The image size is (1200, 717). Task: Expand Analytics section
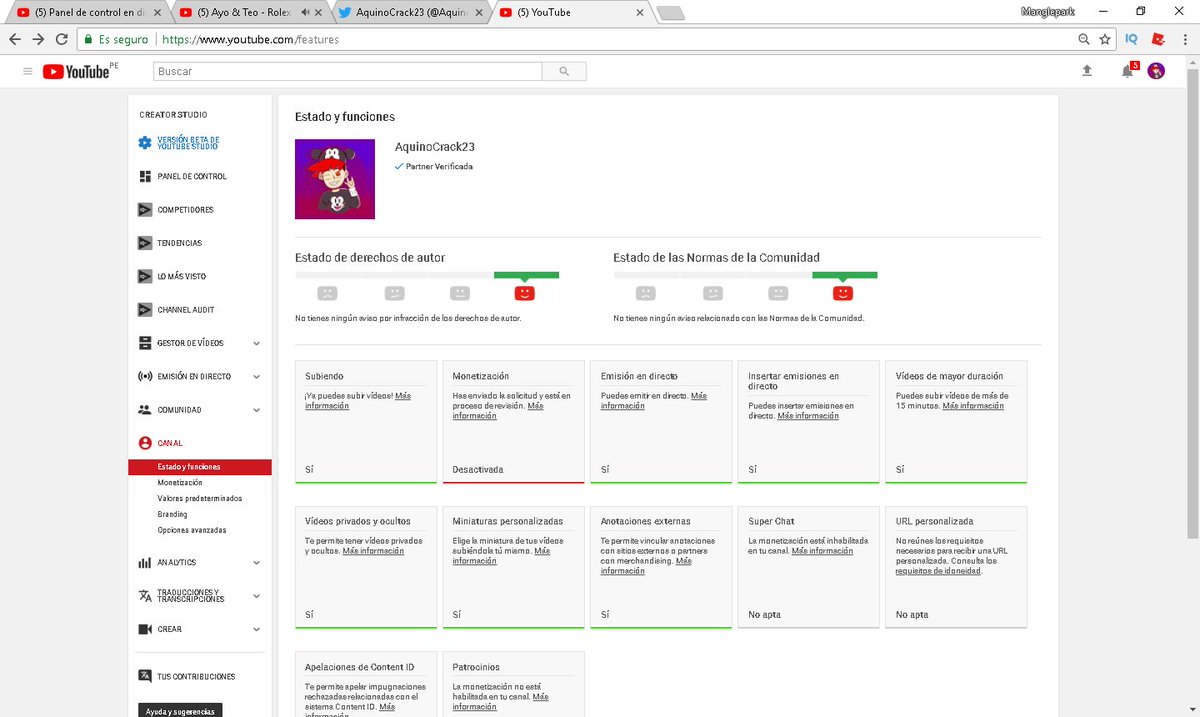(257, 563)
